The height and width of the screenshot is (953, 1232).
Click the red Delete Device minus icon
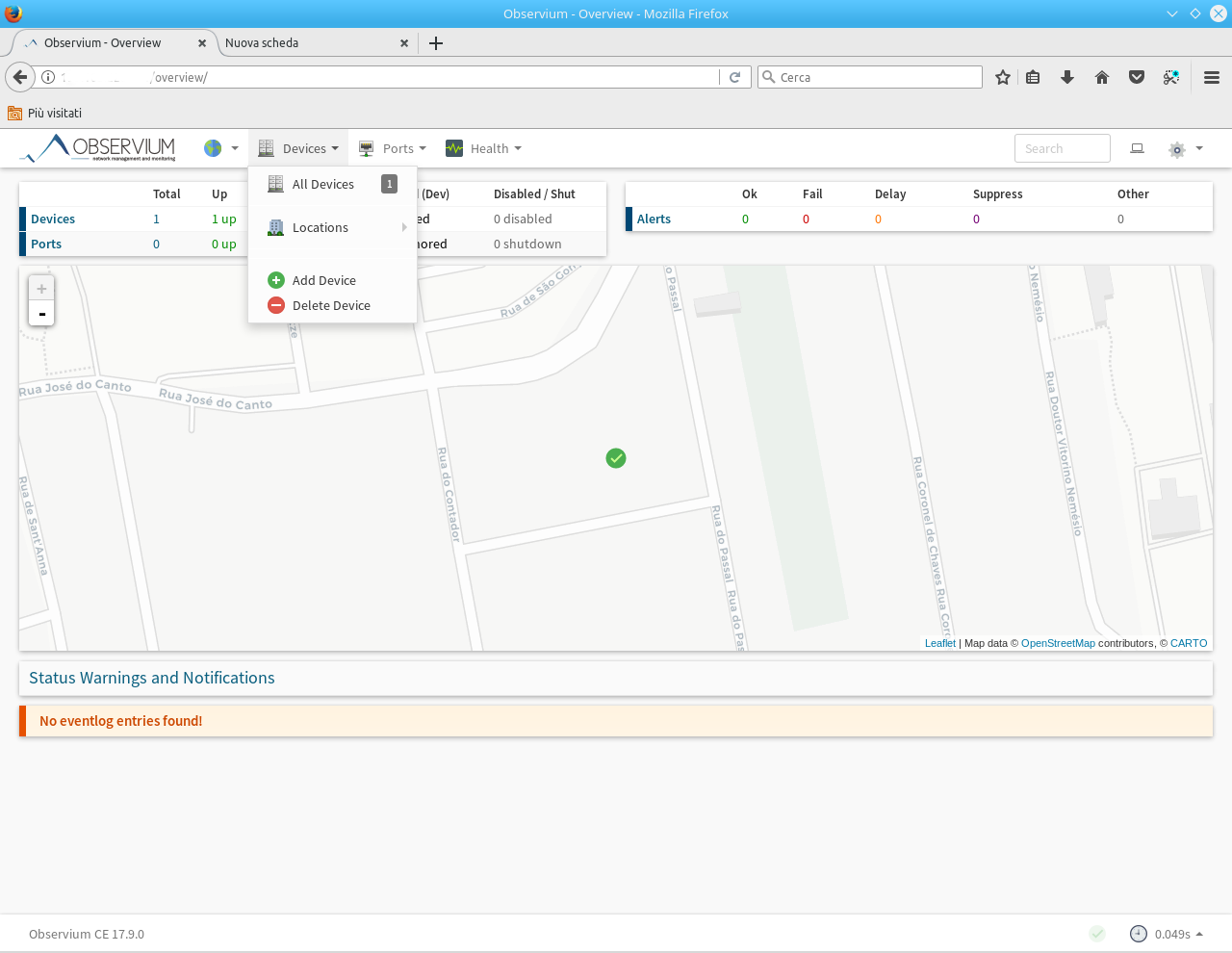(276, 305)
